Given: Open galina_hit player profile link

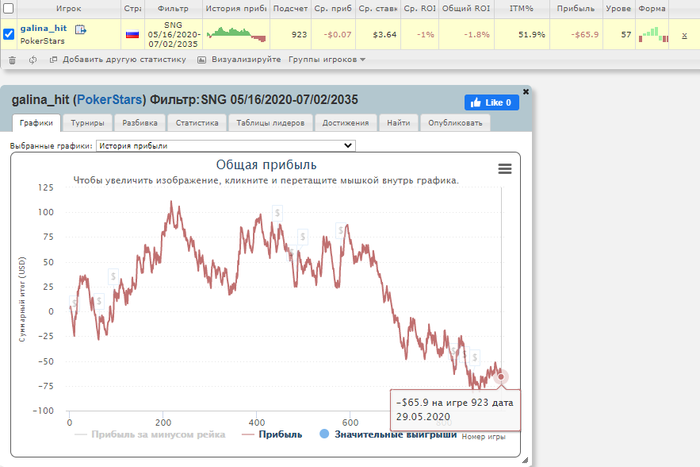Looking at the screenshot, I should coord(43,28).
